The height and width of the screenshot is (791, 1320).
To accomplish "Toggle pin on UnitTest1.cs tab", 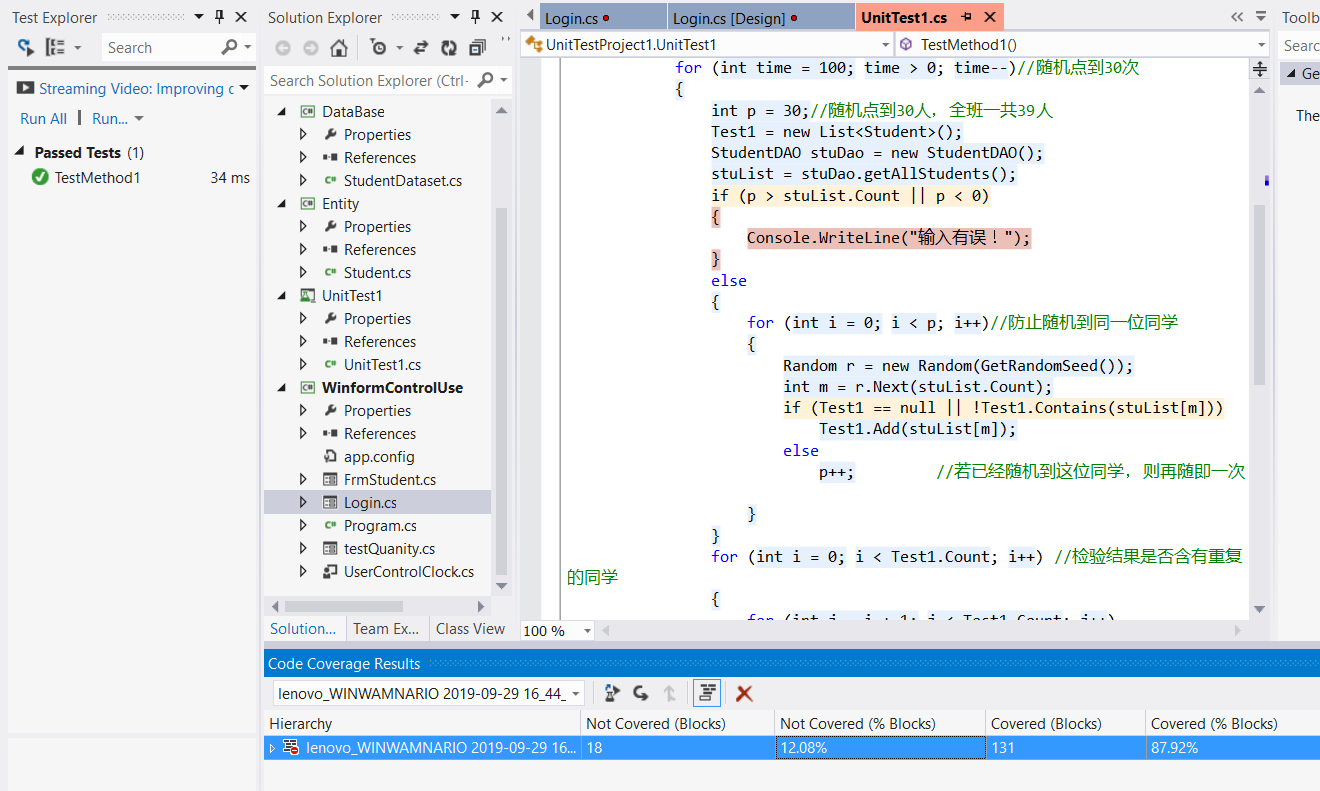I will (967, 18).
